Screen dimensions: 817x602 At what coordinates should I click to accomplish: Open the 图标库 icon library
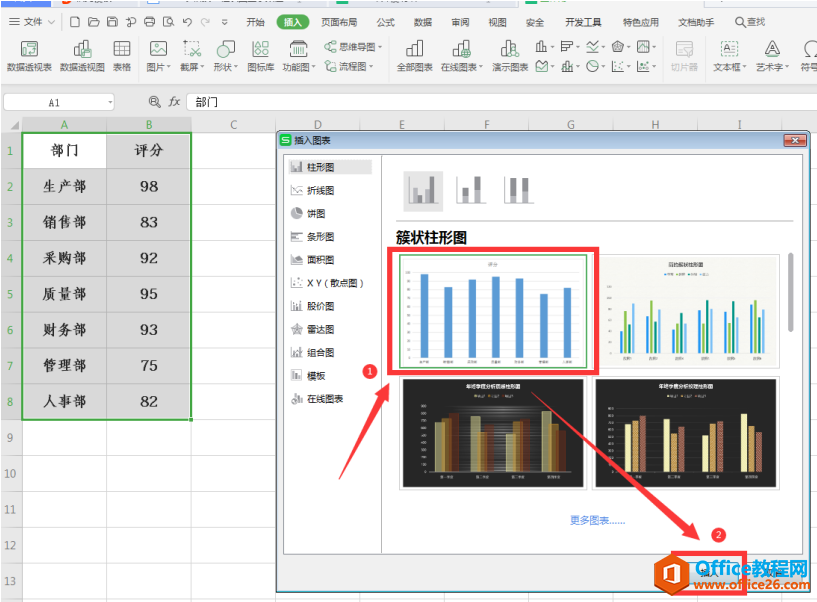(261, 56)
